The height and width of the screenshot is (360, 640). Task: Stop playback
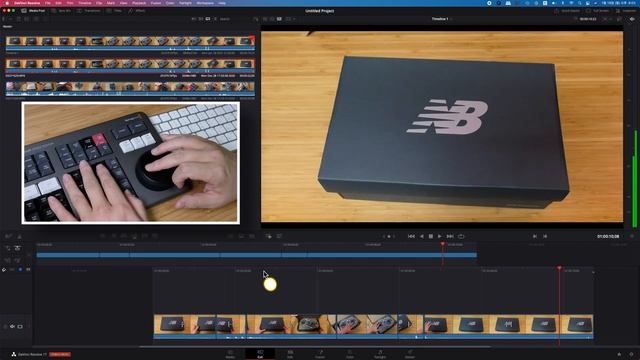click(x=431, y=236)
